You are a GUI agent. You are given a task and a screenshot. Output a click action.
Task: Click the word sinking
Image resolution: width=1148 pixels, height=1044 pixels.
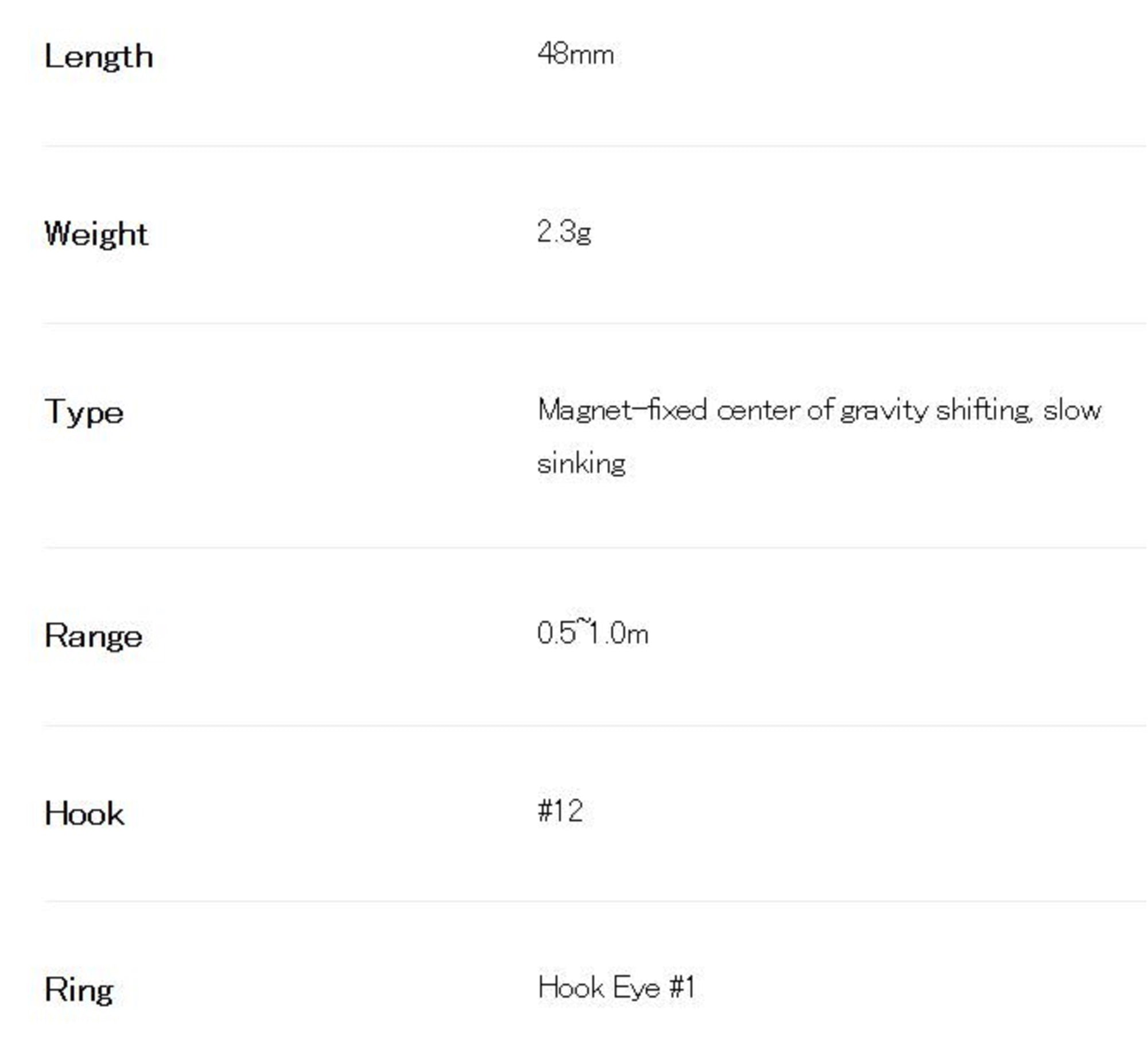581,463
